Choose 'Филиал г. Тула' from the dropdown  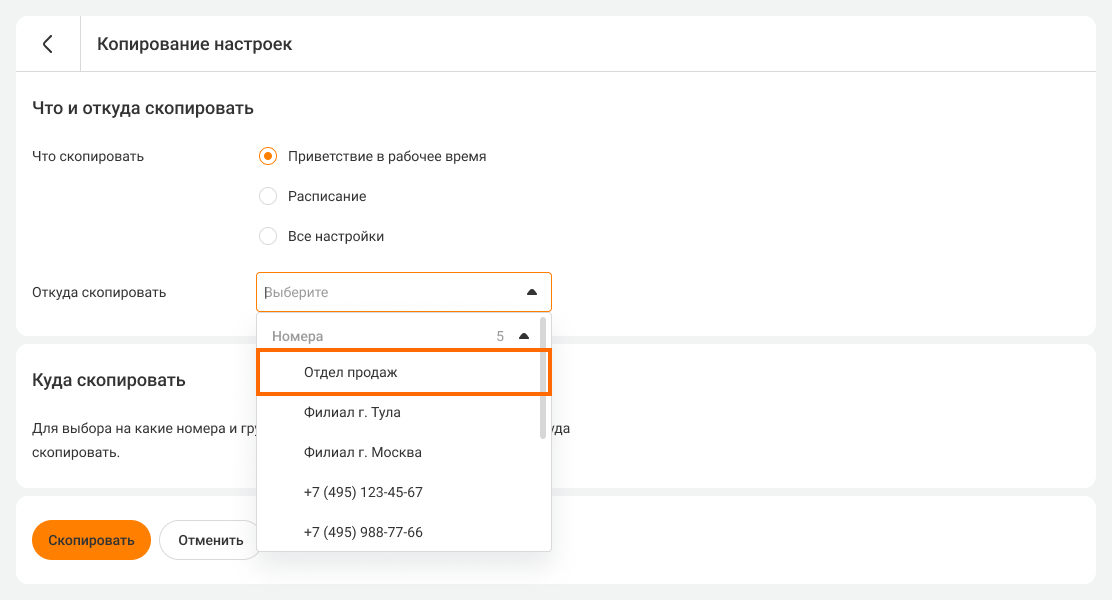click(x=352, y=412)
